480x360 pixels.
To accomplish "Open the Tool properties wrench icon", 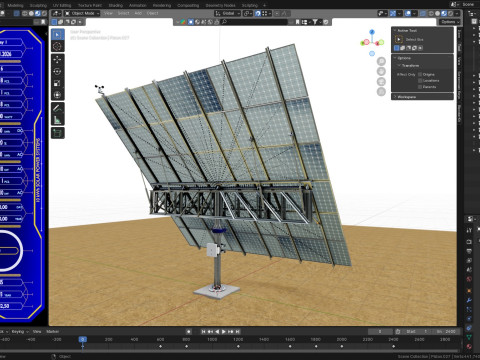I will coord(469,230).
